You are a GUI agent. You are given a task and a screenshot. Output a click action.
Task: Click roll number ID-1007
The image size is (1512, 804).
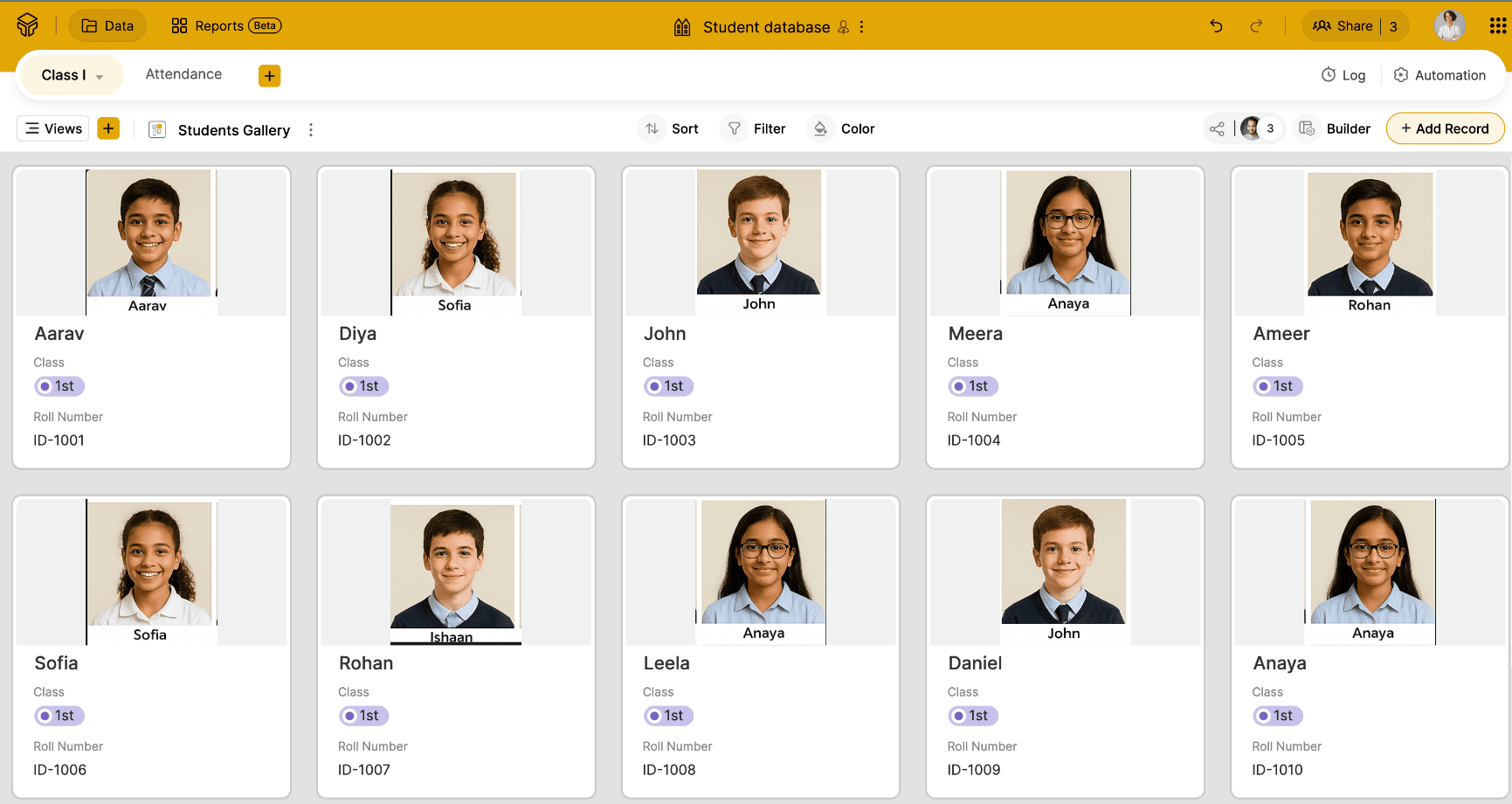point(364,770)
